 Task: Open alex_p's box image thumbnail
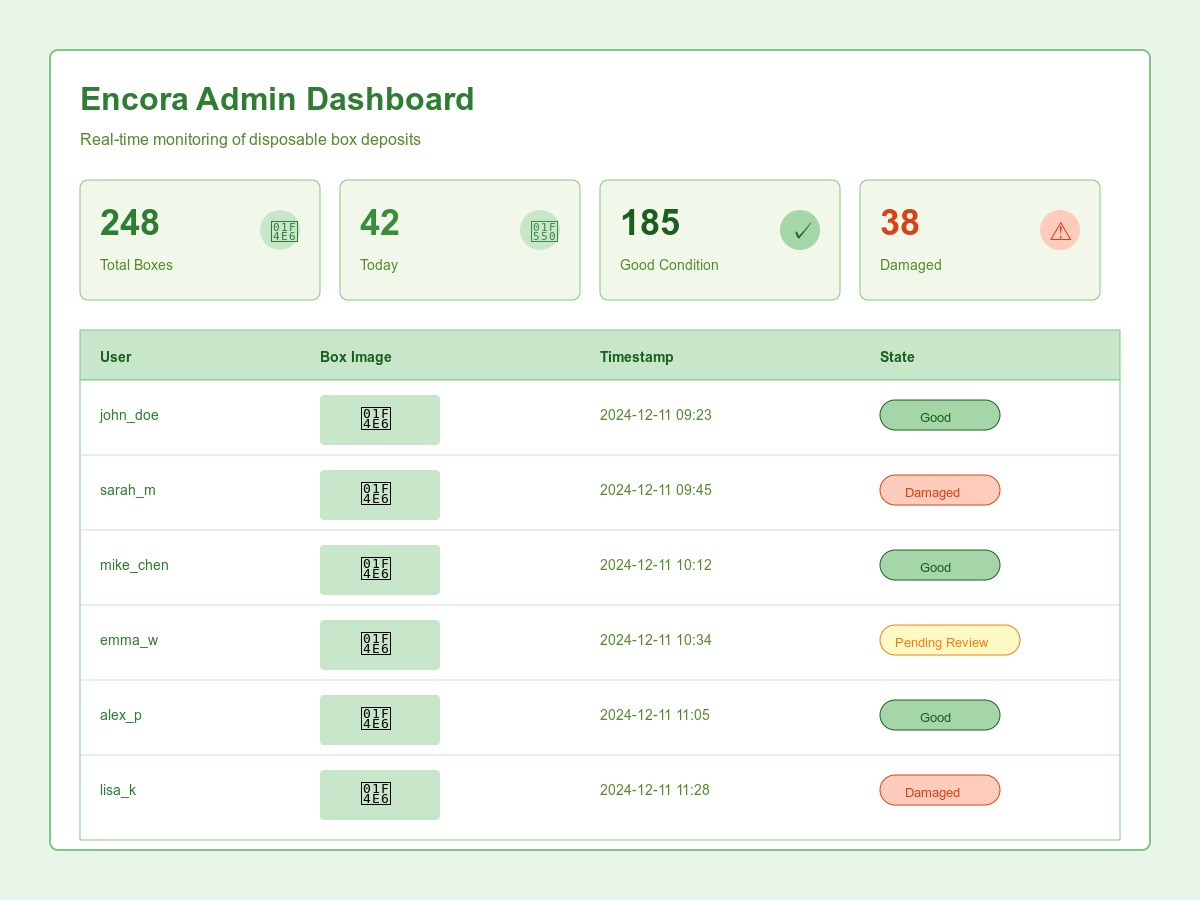(380, 720)
